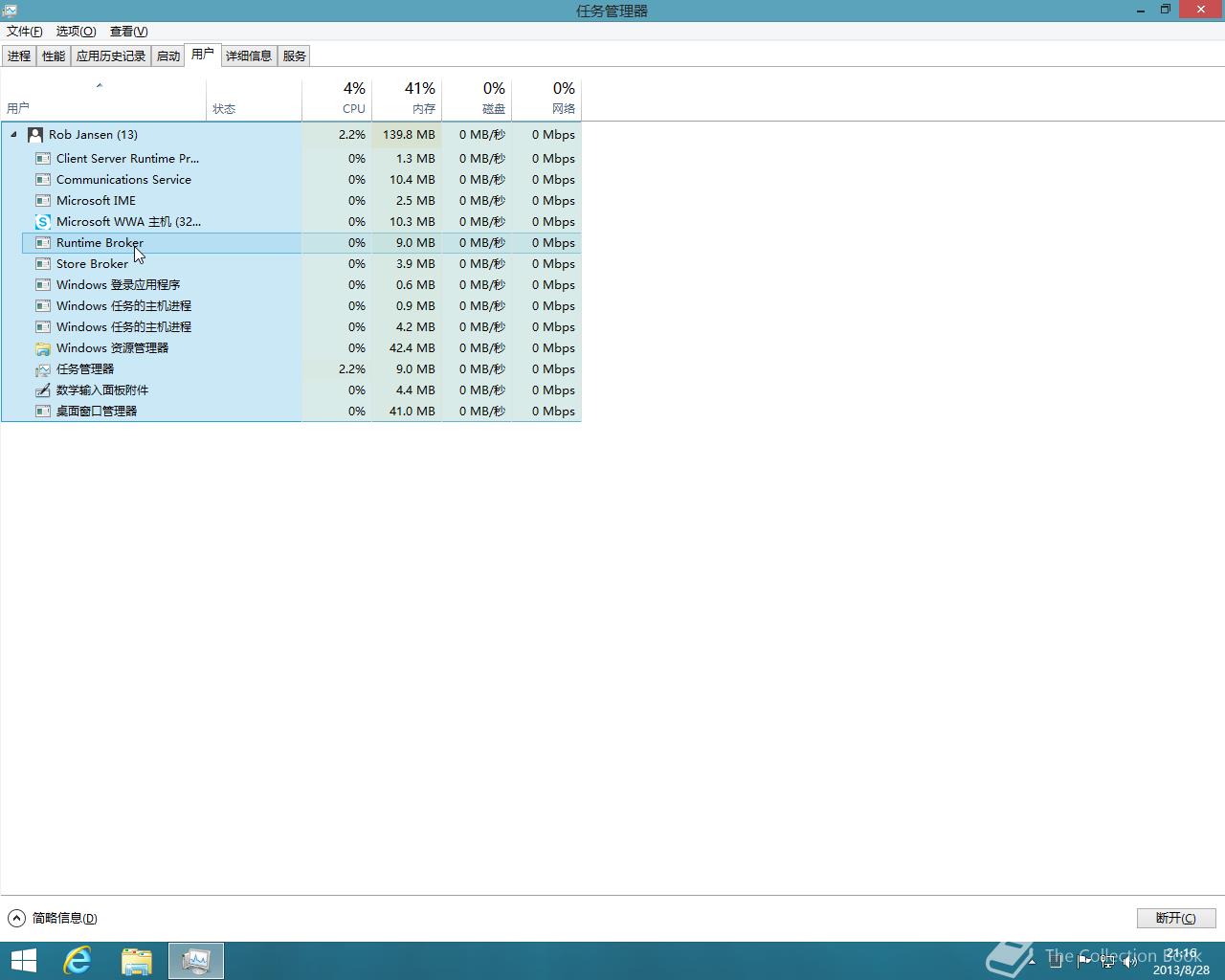Click the Rob Jansen user avatar icon
The width and height of the screenshot is (1225, 980).
click(35, 135)
